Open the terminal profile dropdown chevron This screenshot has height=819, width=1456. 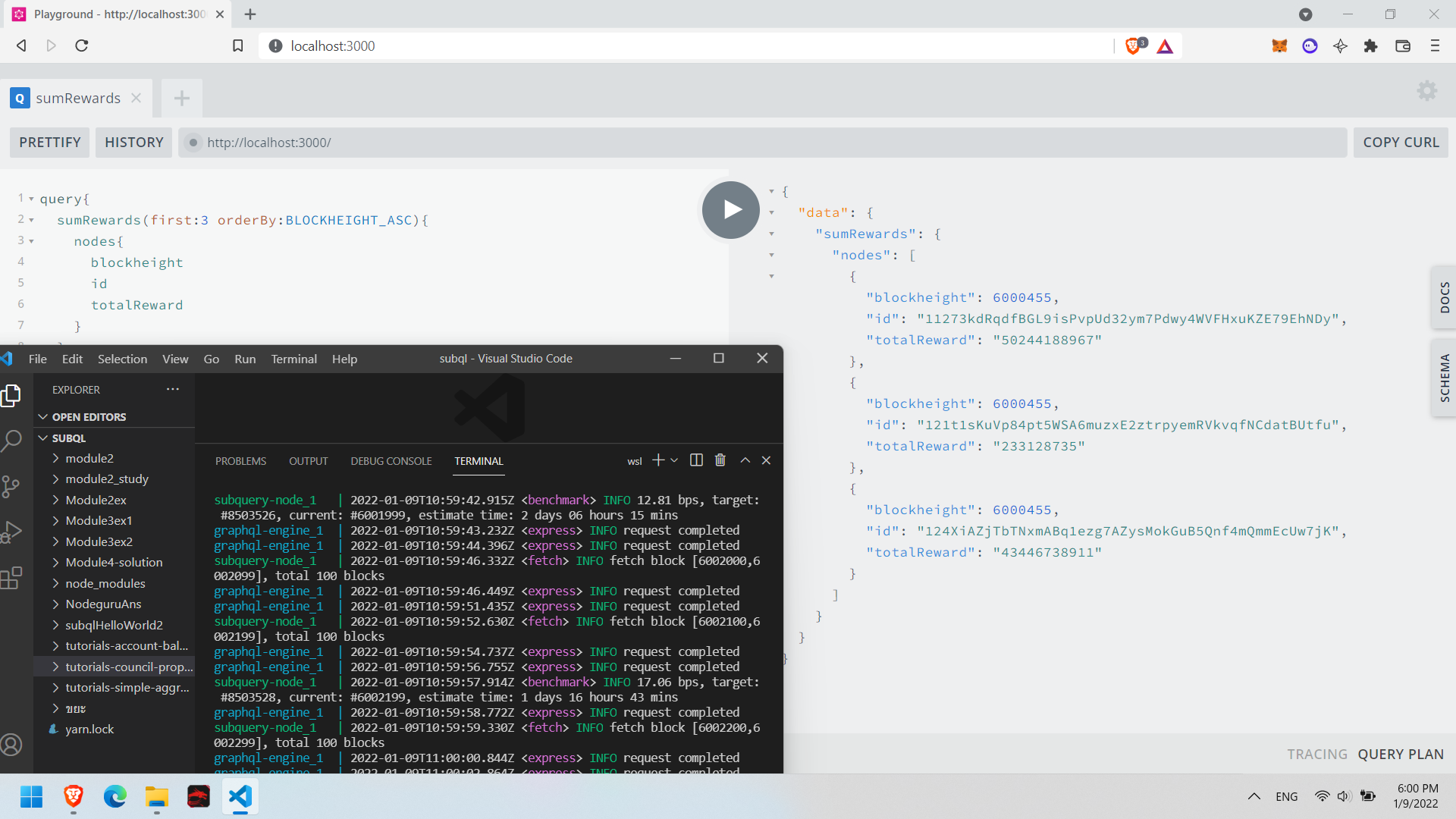674,460
